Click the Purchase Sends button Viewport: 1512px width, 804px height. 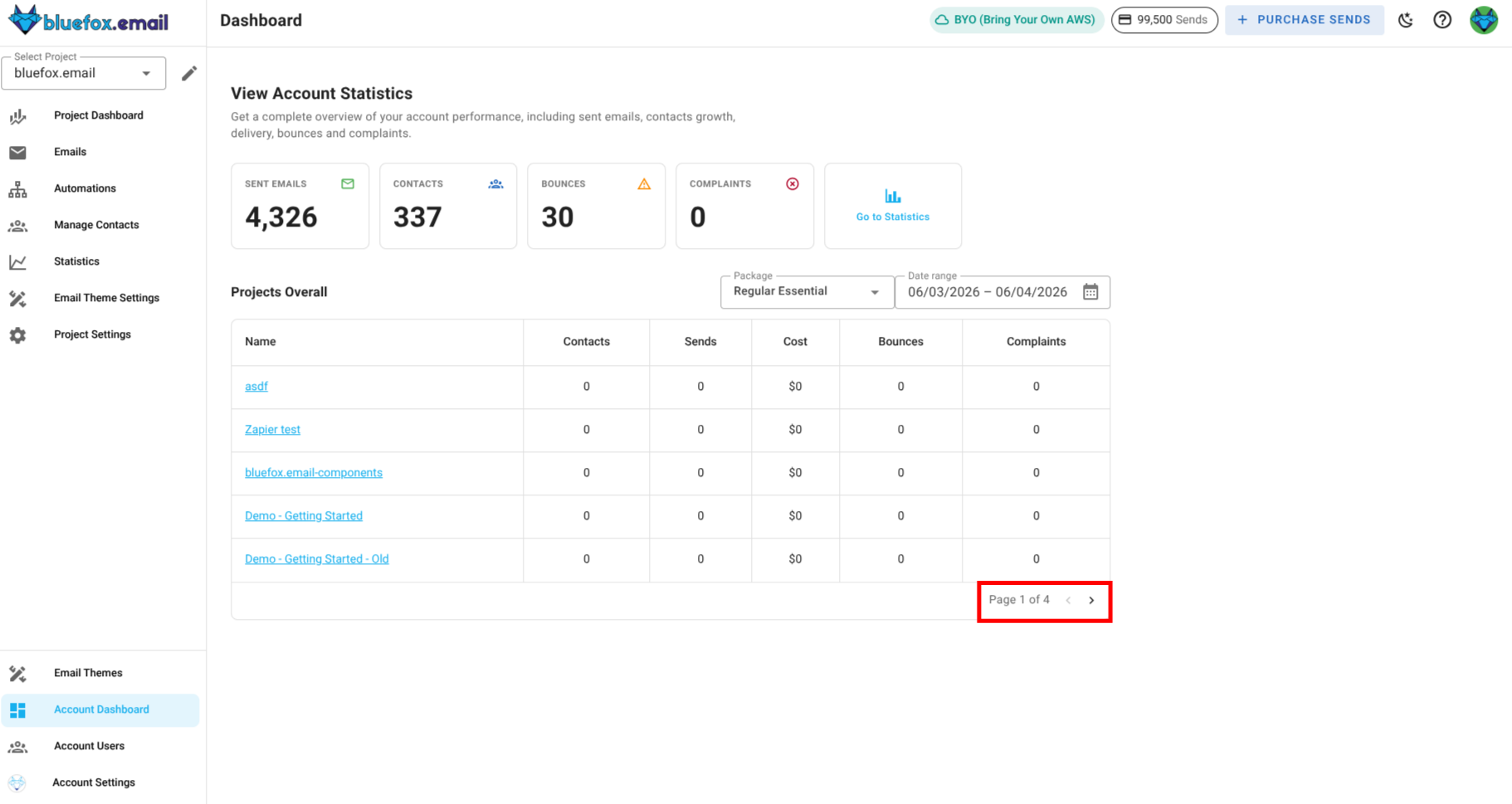1304,19
